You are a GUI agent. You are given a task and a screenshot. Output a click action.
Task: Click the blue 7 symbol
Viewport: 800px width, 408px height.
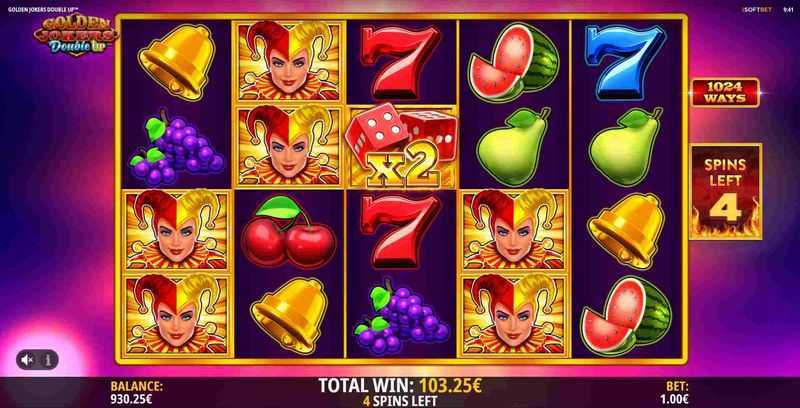tap(625, 61)
